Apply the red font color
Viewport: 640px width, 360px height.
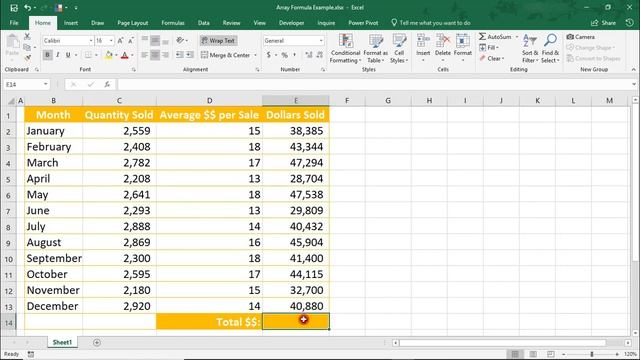[125, 55]
